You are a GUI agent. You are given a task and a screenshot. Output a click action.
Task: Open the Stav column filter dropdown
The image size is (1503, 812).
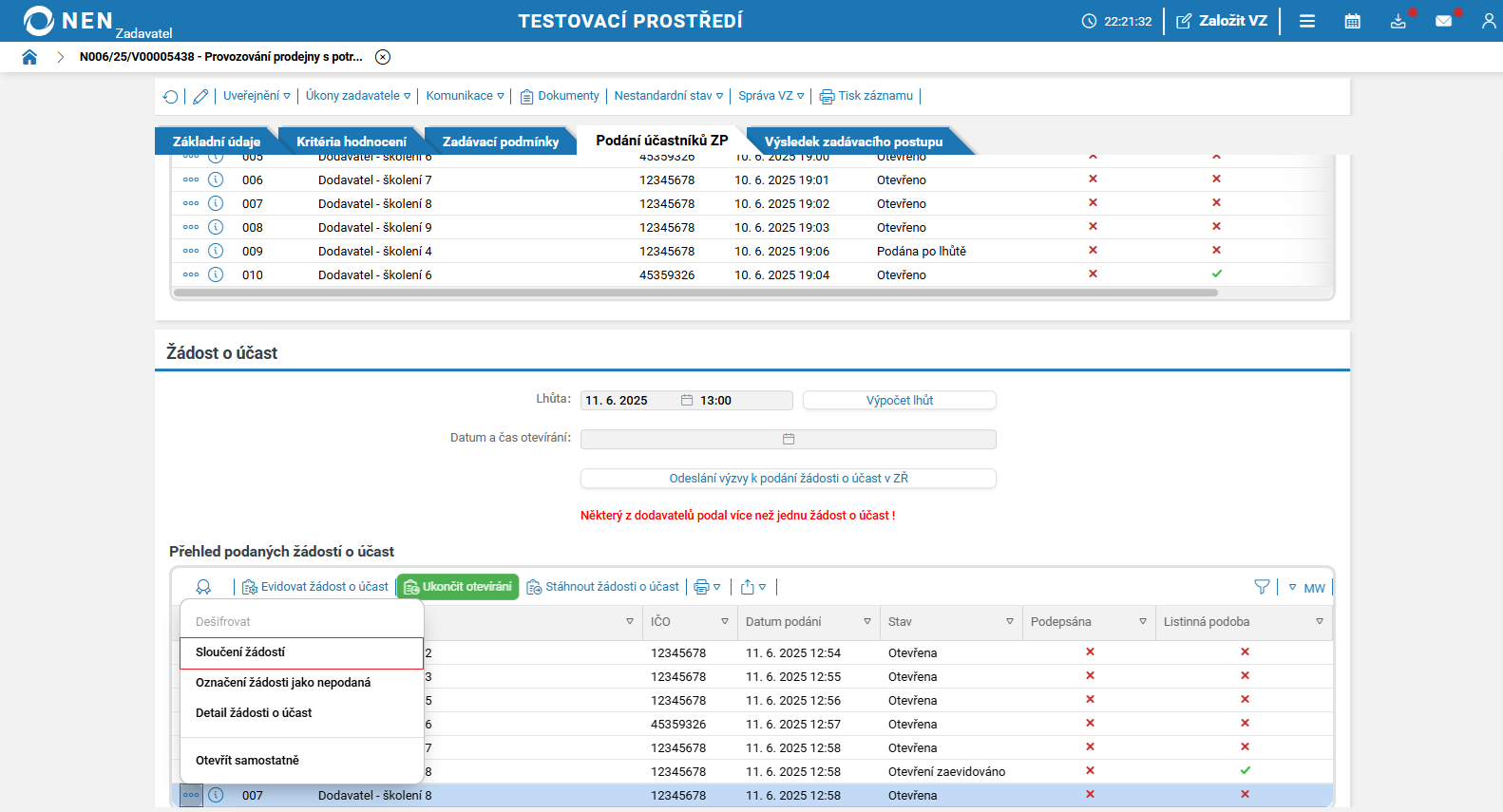[1010, 622]
